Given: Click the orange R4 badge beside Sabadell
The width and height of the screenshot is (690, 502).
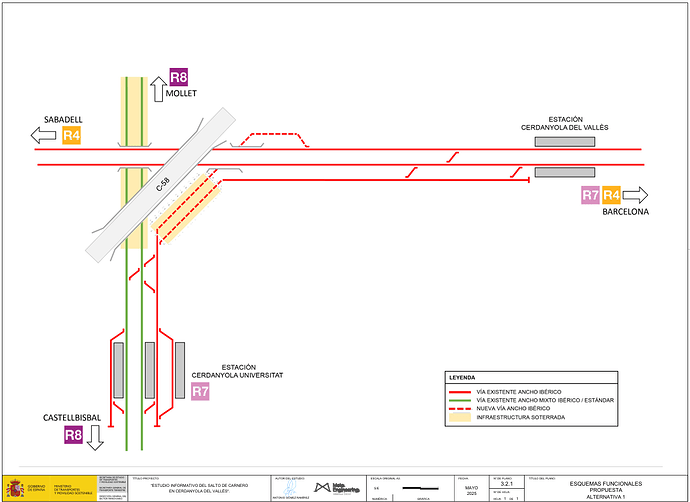Looking at the screenshot, I should click(x=71, y=135).
